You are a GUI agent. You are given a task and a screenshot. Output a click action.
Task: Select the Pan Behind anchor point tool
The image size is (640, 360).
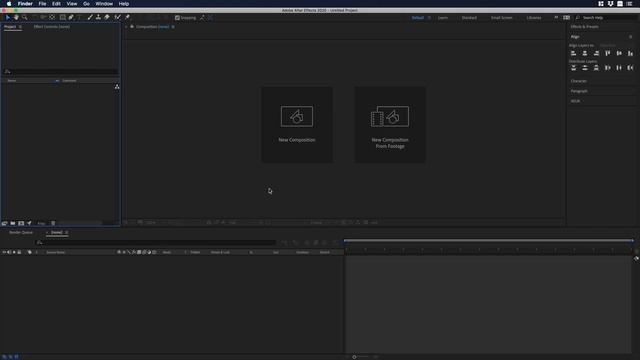[x=52, y=18]
